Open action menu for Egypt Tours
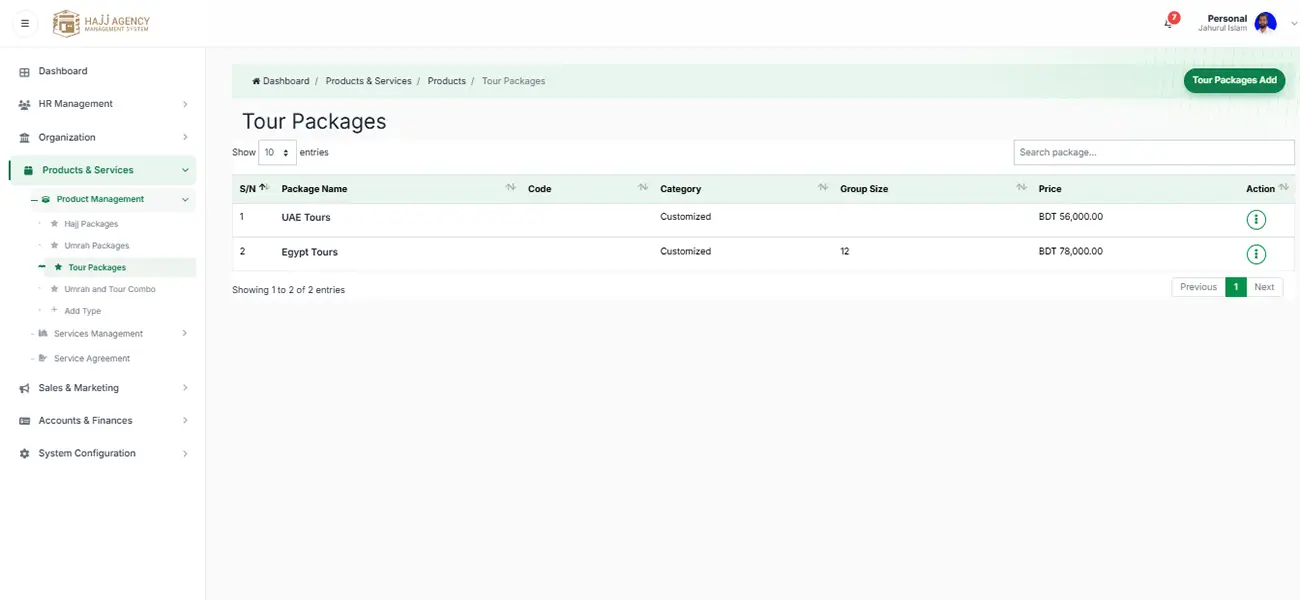1300x600 pixels. (1256, 254)
